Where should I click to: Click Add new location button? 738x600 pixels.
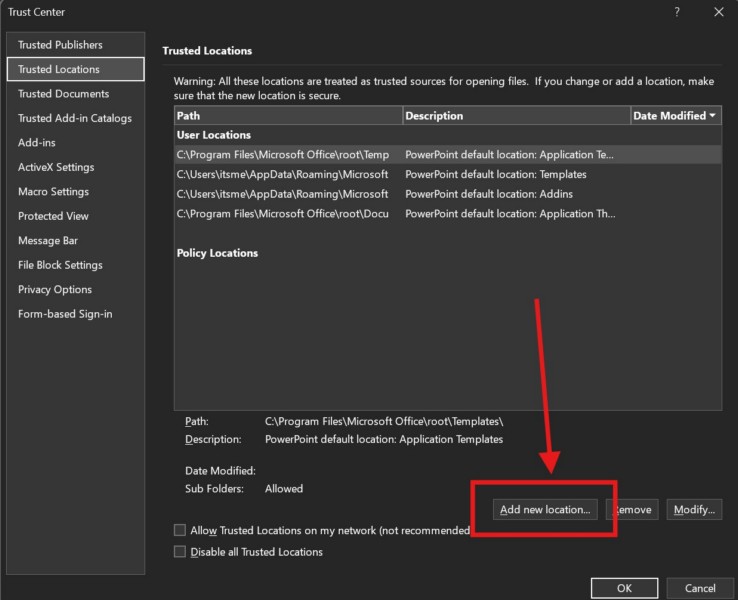click(x=545, y=510)
